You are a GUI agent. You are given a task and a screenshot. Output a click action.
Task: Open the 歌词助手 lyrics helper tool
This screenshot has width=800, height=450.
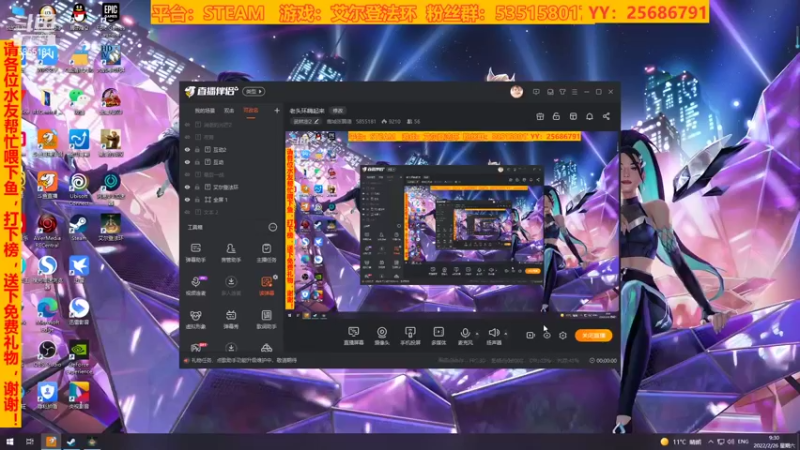266,319
